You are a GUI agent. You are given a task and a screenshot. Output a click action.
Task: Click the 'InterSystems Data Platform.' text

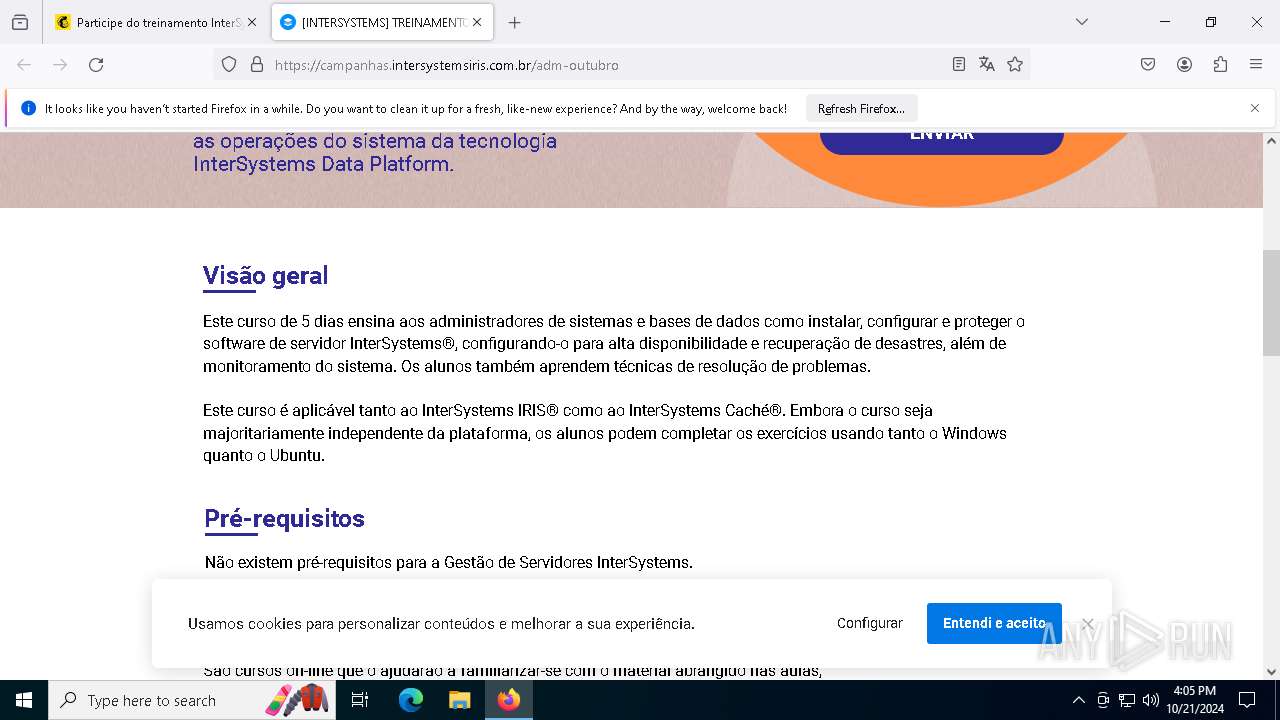(324, 164)
